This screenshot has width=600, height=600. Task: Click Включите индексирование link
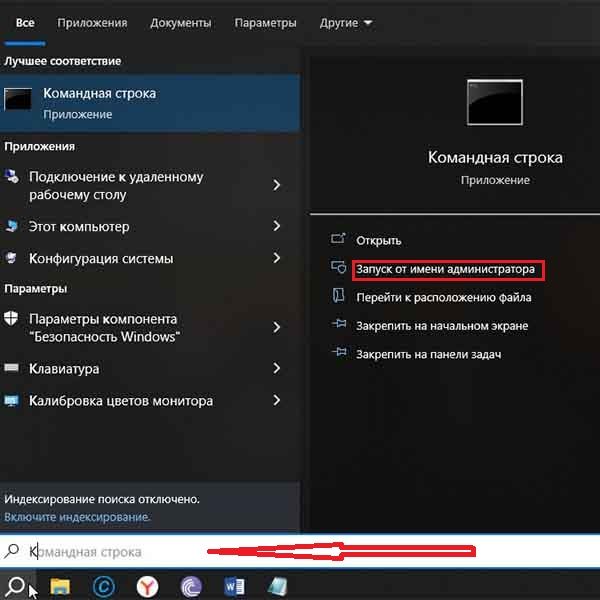coord(77,517)
